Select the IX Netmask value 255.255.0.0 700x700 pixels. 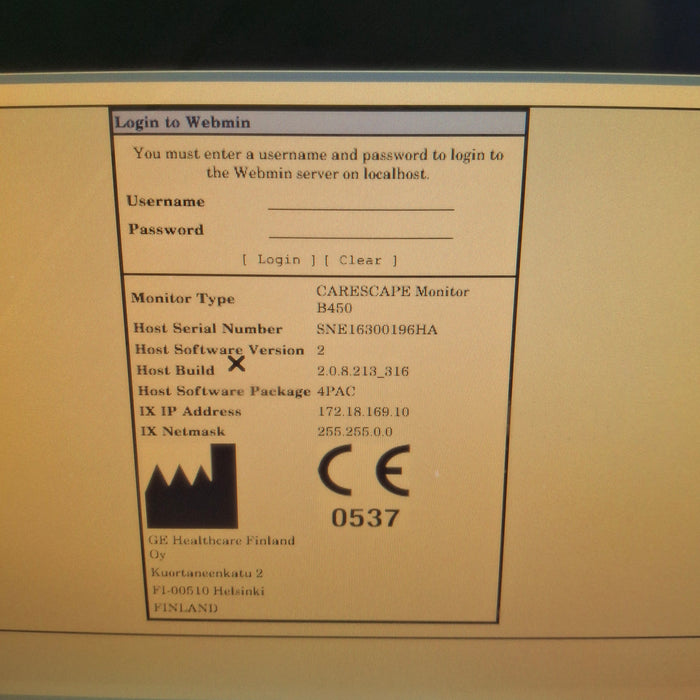354,432
